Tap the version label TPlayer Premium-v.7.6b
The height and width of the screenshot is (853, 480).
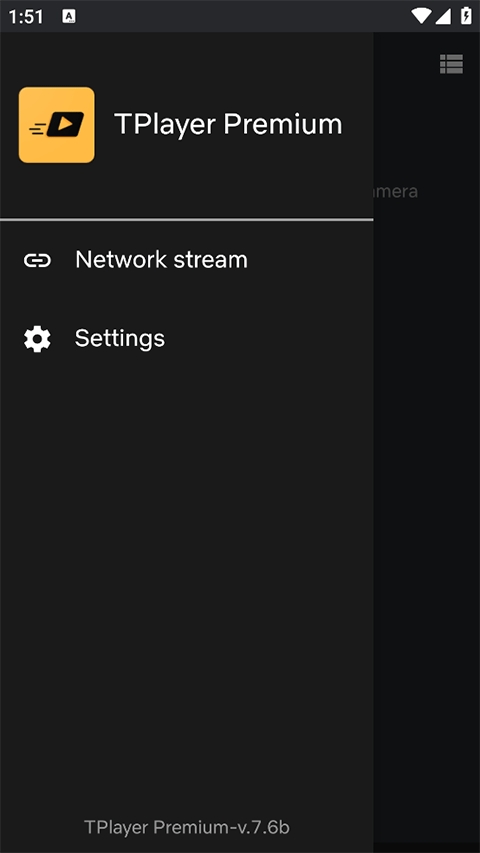[187, 827]
